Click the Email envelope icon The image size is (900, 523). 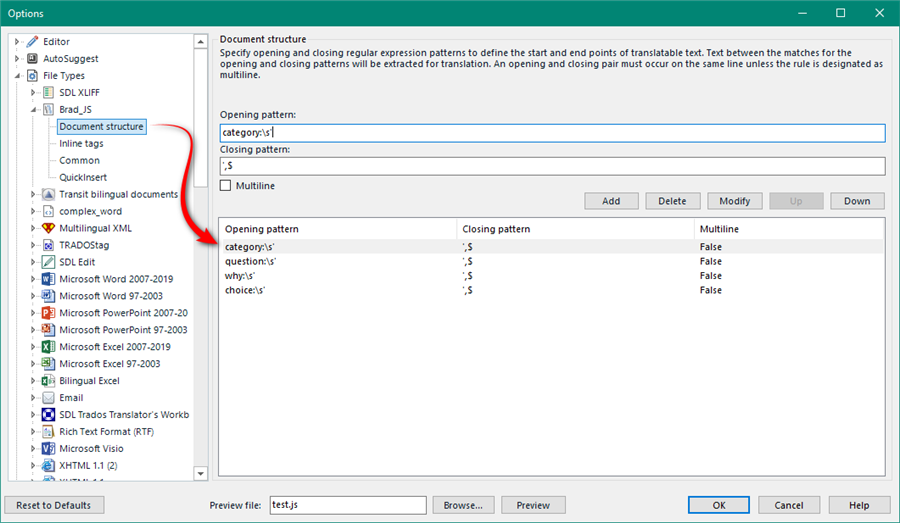pos(49,397)
